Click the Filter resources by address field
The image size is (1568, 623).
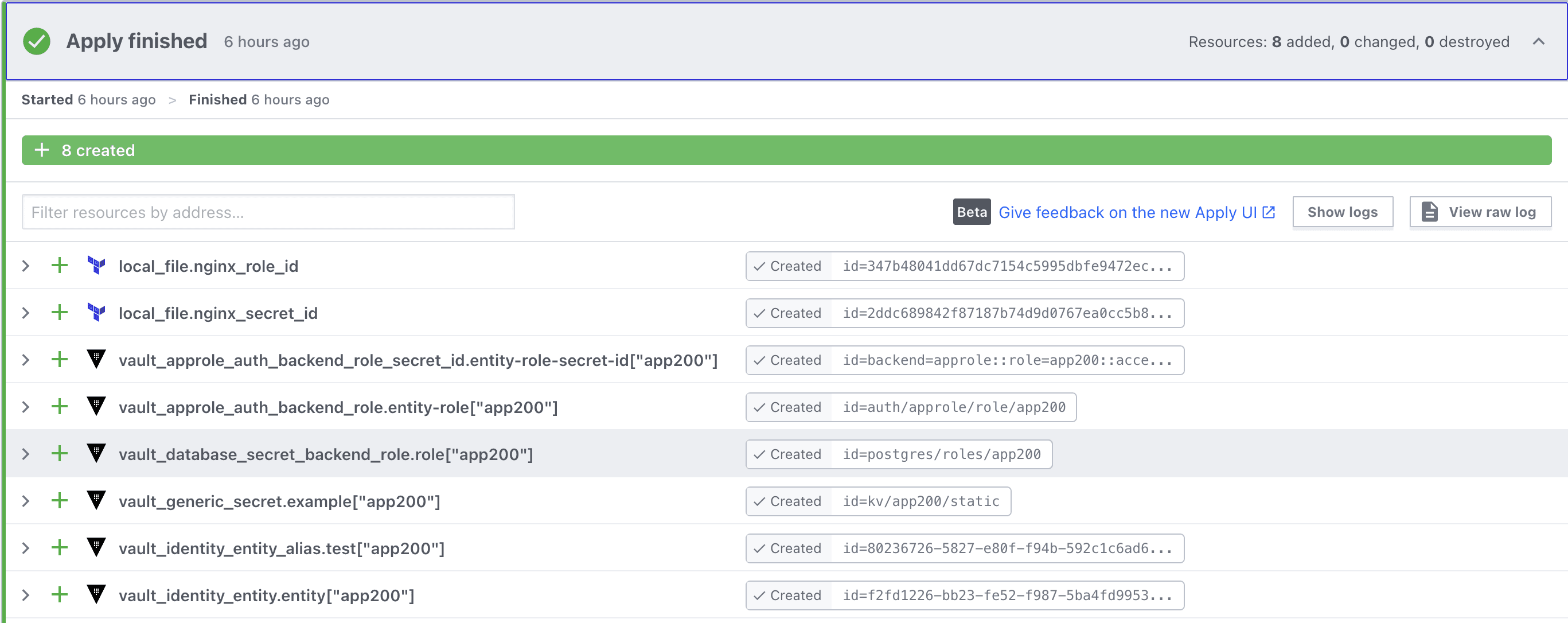click(268, 212)
